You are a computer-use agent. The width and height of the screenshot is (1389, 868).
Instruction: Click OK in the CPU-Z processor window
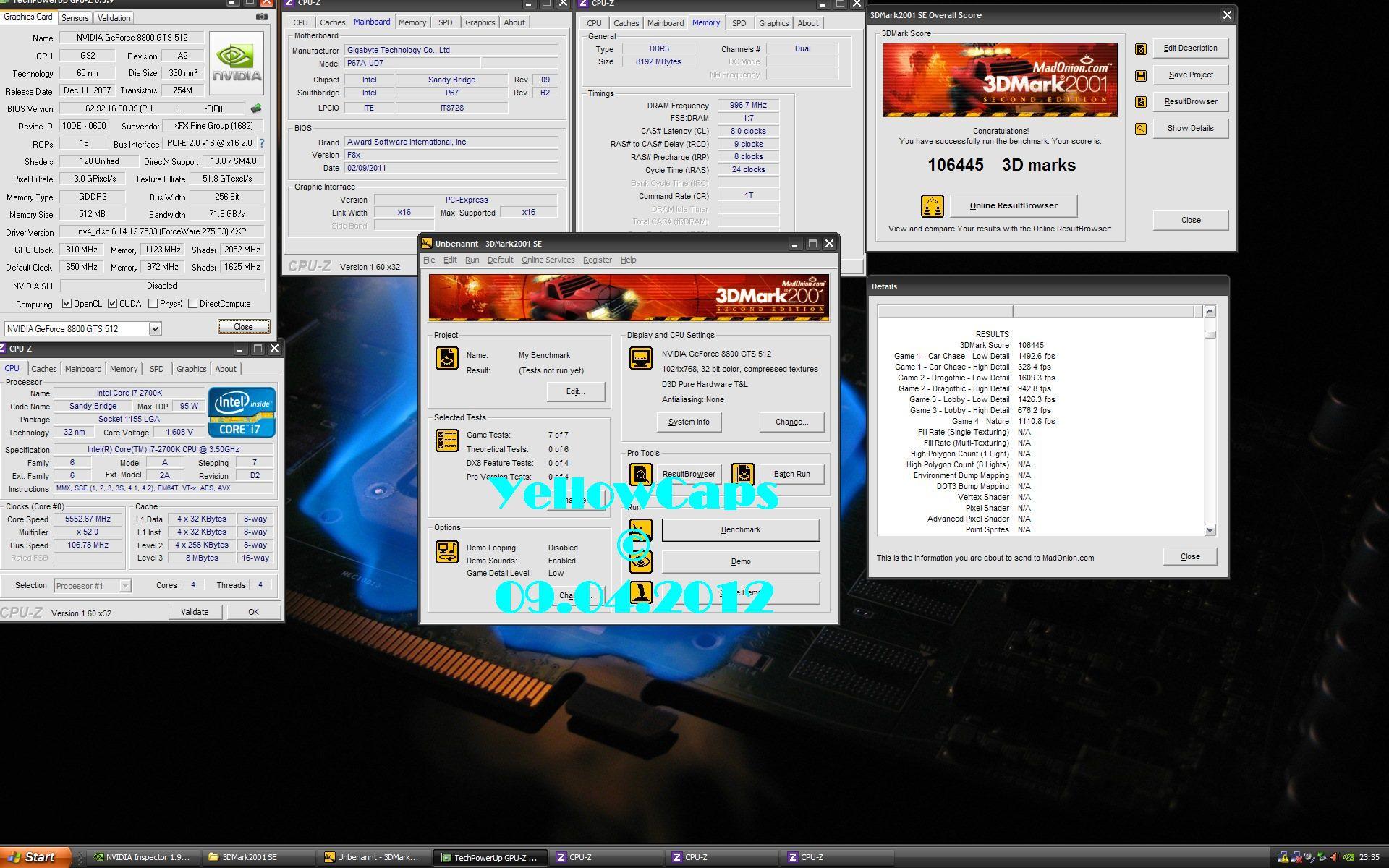point(253,612)
